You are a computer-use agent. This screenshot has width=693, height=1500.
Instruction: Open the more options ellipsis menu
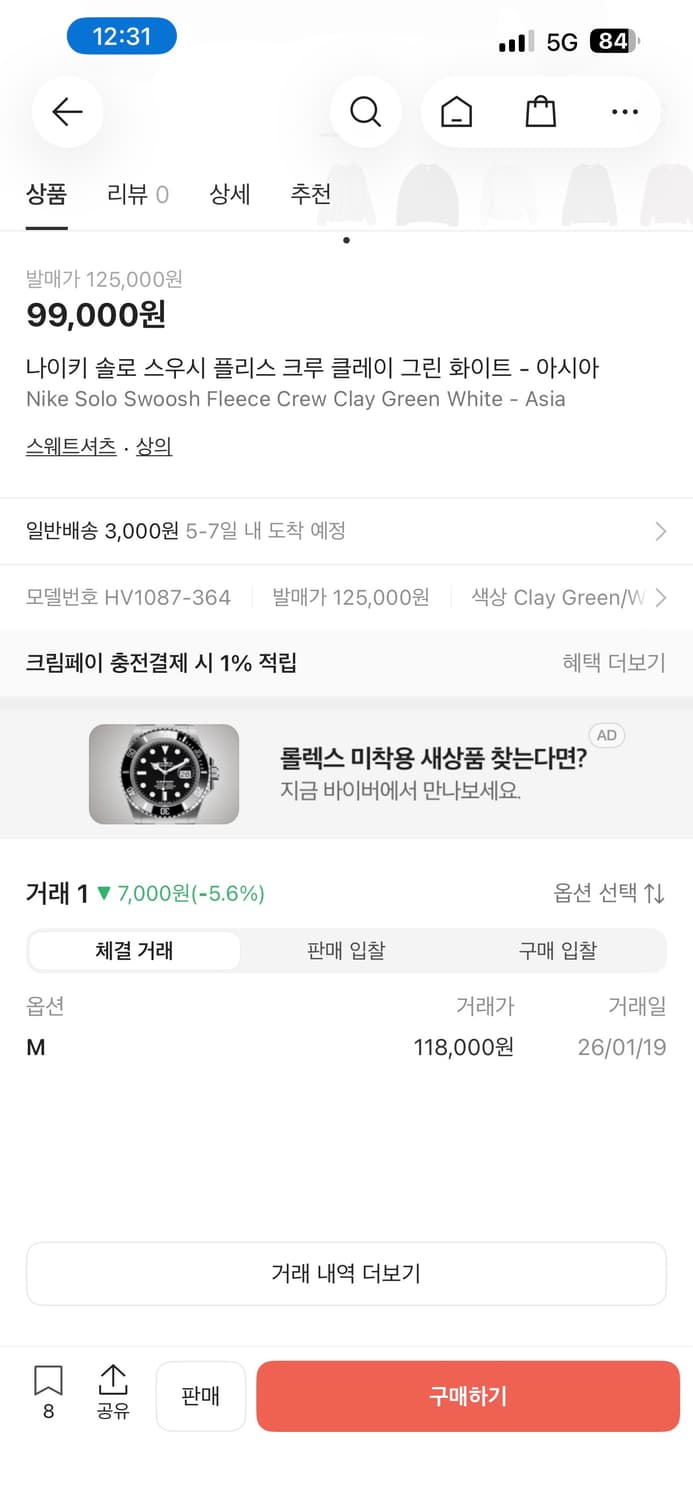point(624,111)
